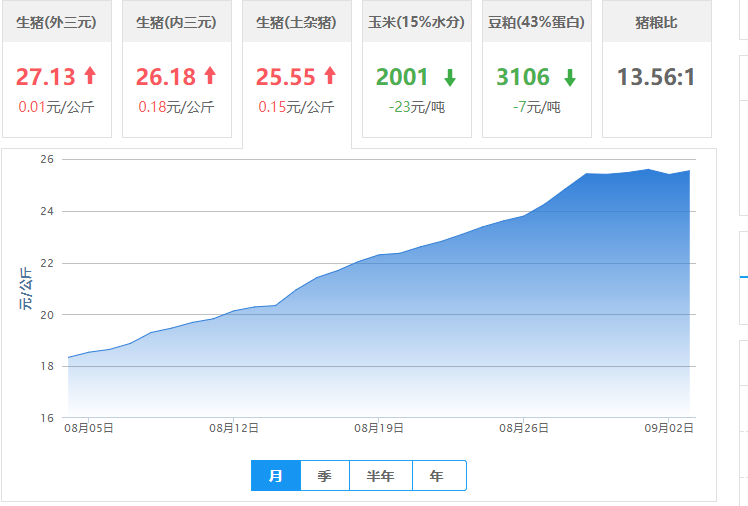Click the 0.15元/公斤 change text
This screenshot has height=506, width=748.
[x=296, y=107]
